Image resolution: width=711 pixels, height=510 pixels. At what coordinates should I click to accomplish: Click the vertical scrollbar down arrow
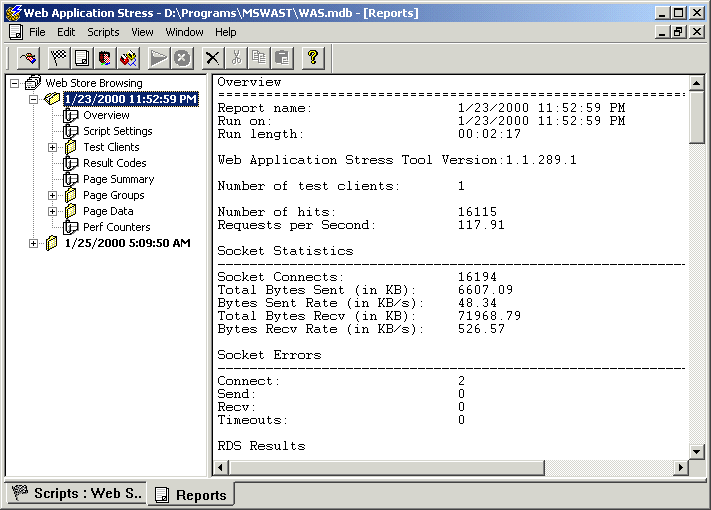click(696, 451)
